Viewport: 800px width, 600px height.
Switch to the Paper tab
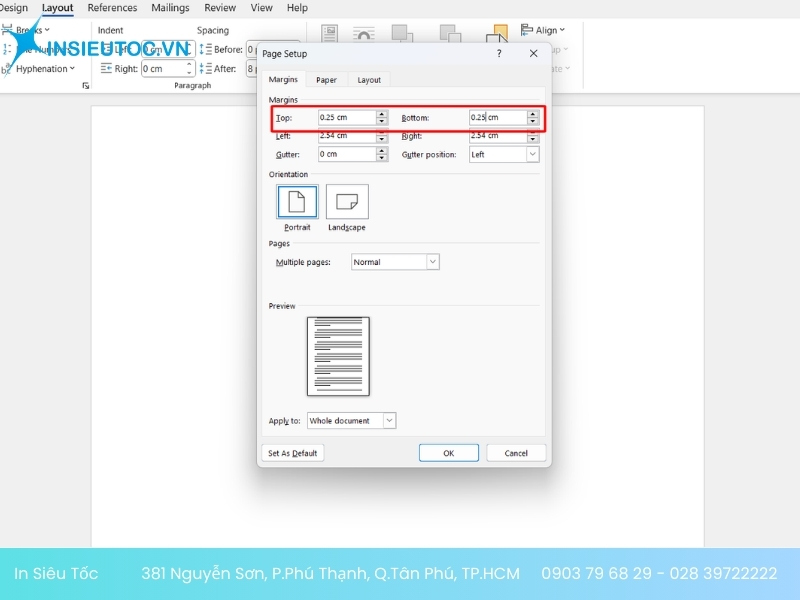click(x=326, y=80)
